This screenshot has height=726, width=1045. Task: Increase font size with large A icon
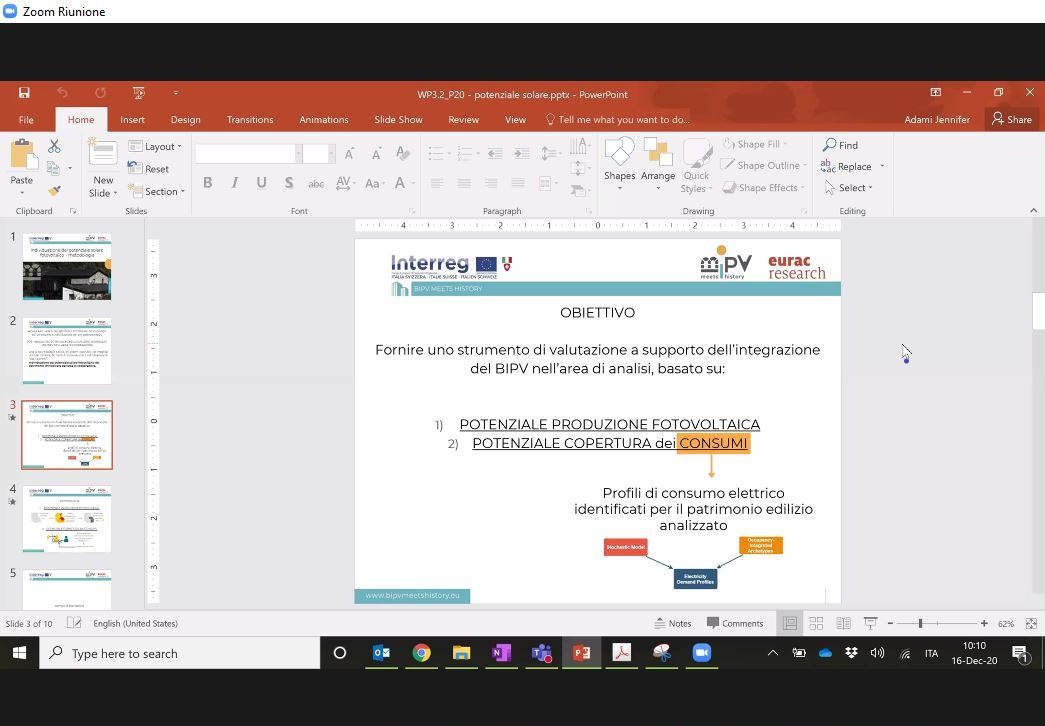tap(349, 154)
